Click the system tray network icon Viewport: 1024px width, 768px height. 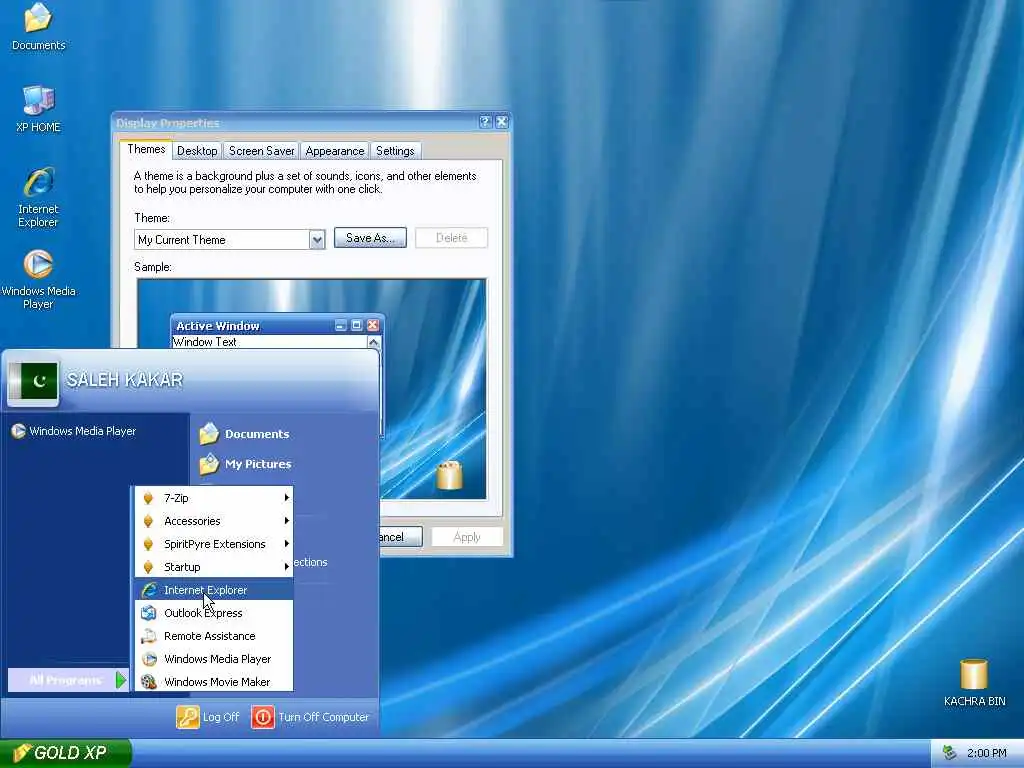(950, 753)
